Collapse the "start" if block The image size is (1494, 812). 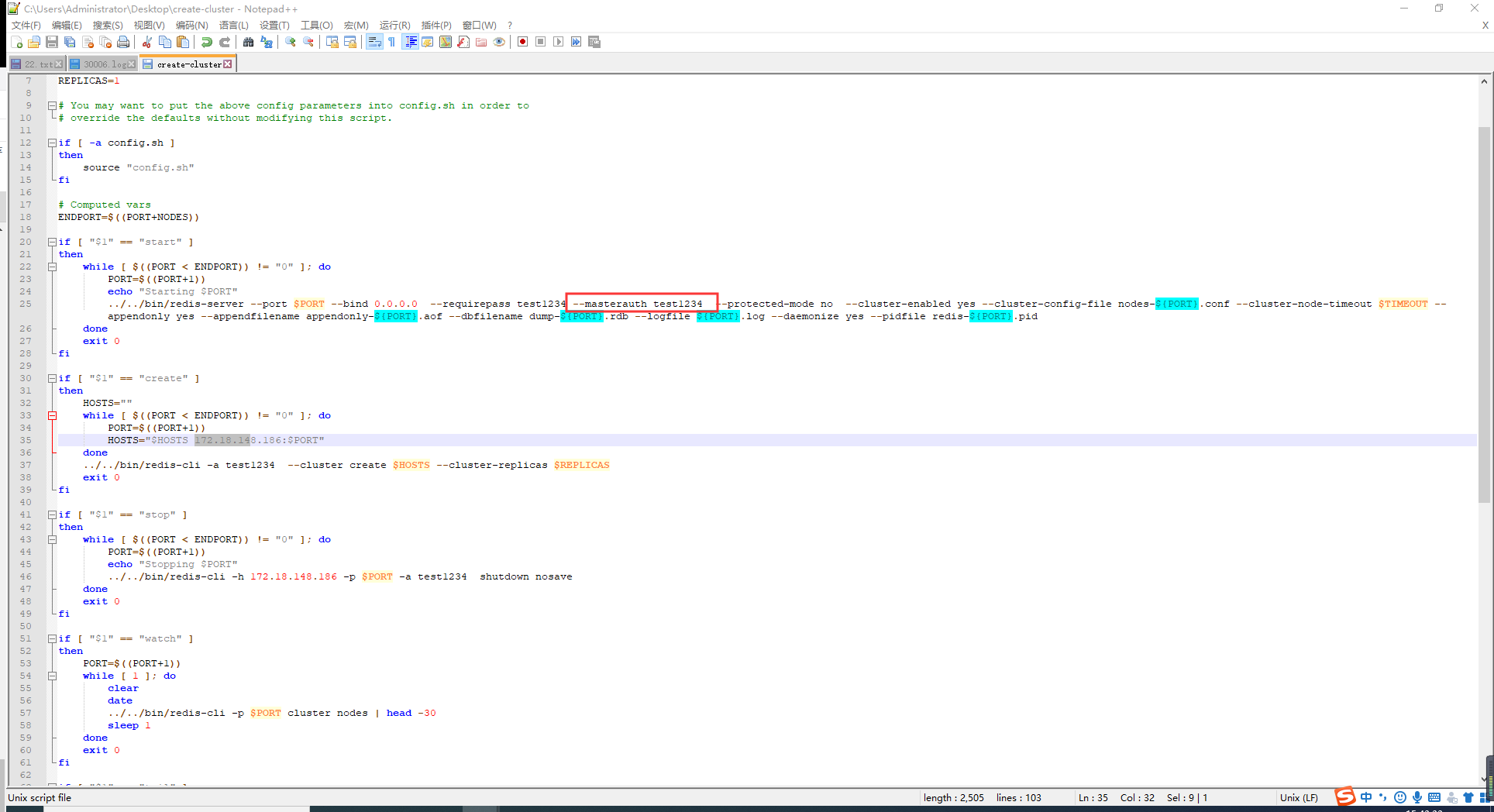(x=52, y=242)
